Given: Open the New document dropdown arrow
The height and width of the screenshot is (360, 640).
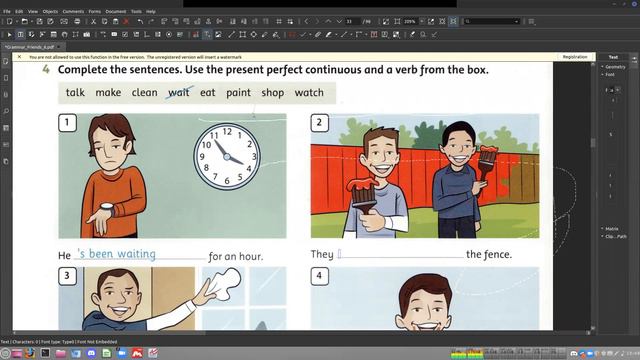Looking at the screenshot, I should [x=17, y=21].
